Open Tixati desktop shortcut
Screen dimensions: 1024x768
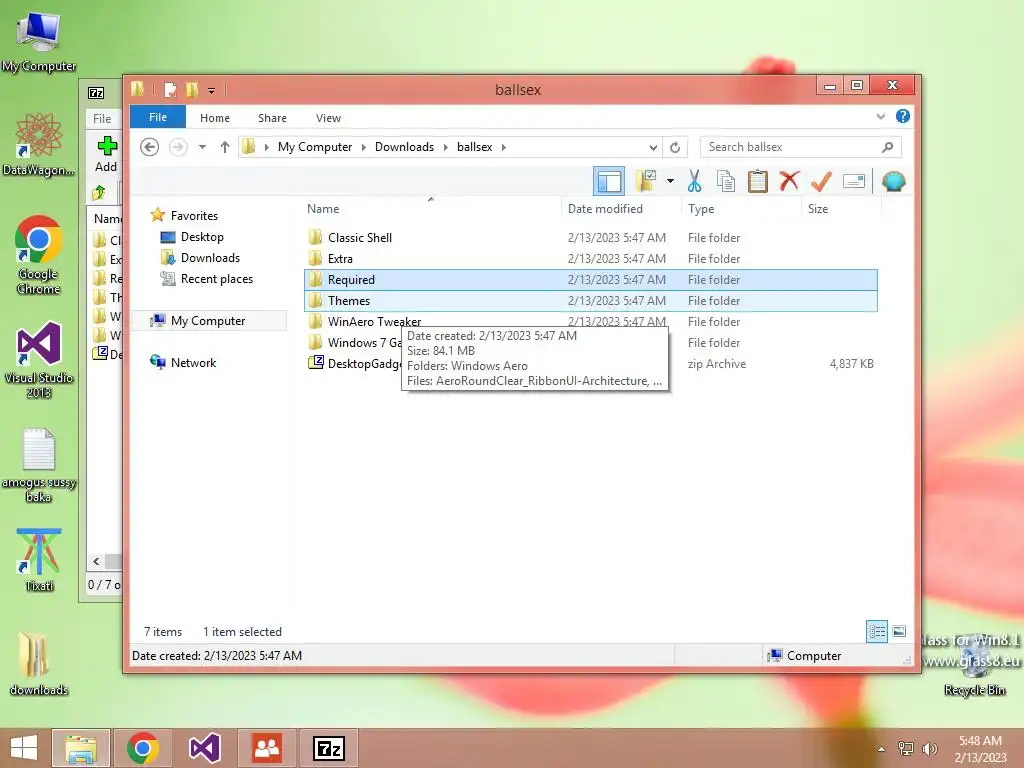39,559
